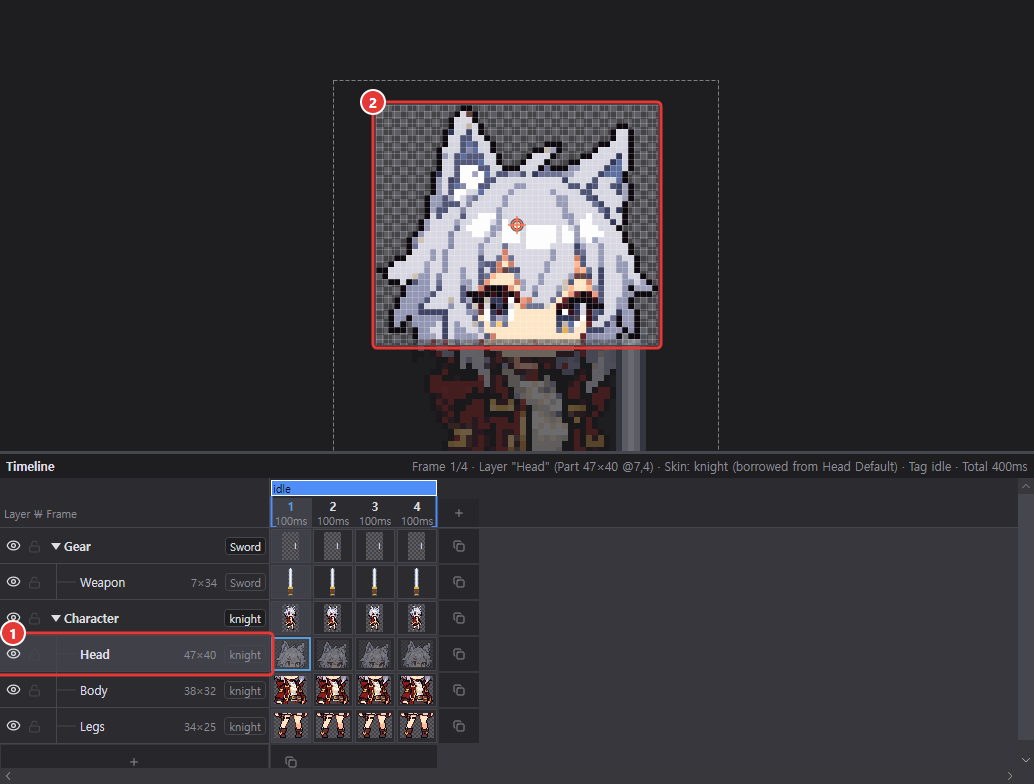Image resolution: width=1034 pixels, height=784 pixels.
Task: Select Body cel in frame 4
Action: [x=417, y=690]
